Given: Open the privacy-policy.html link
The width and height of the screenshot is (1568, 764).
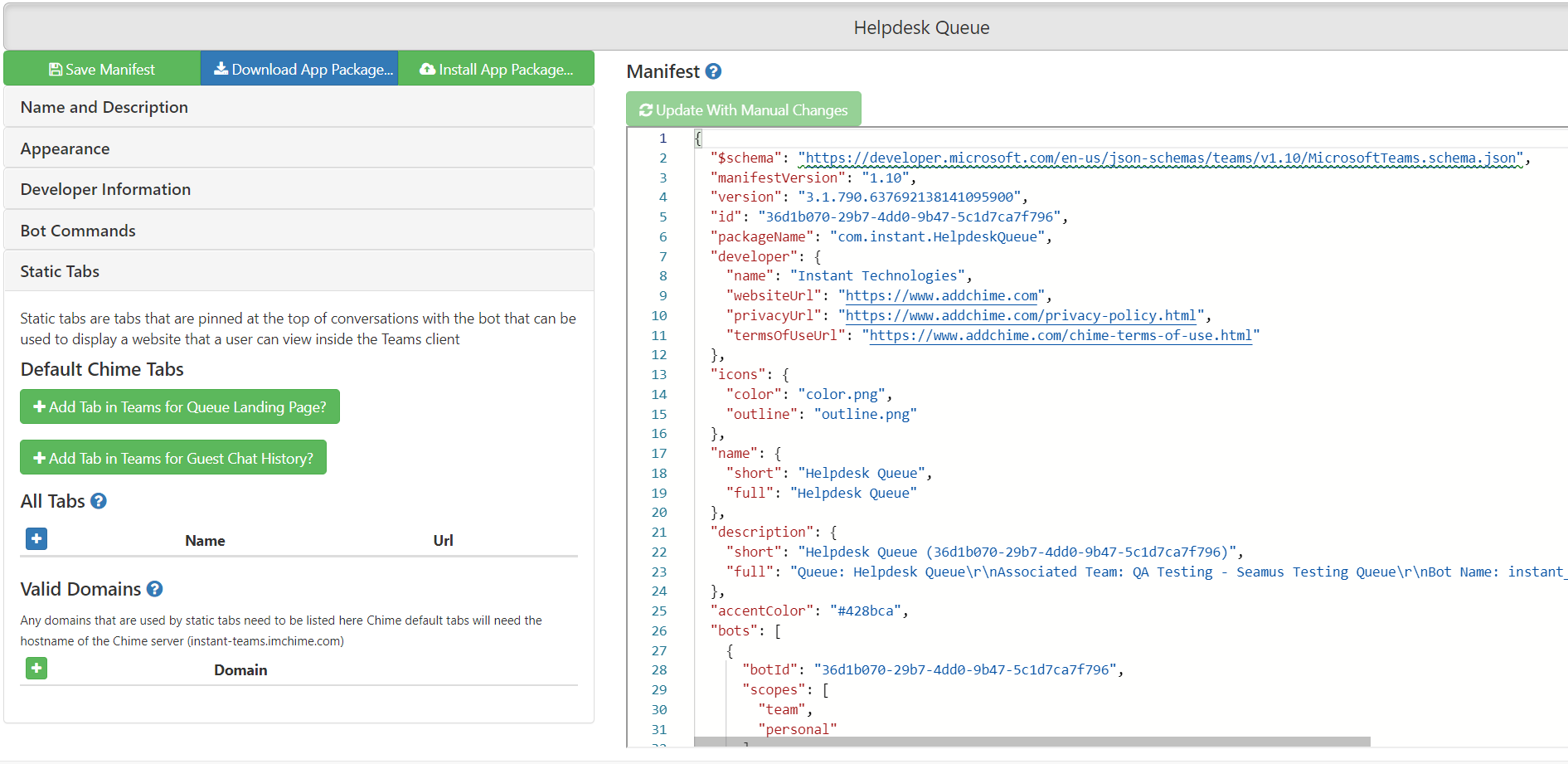Looking at the screenshot, I should pos(1021,315).
